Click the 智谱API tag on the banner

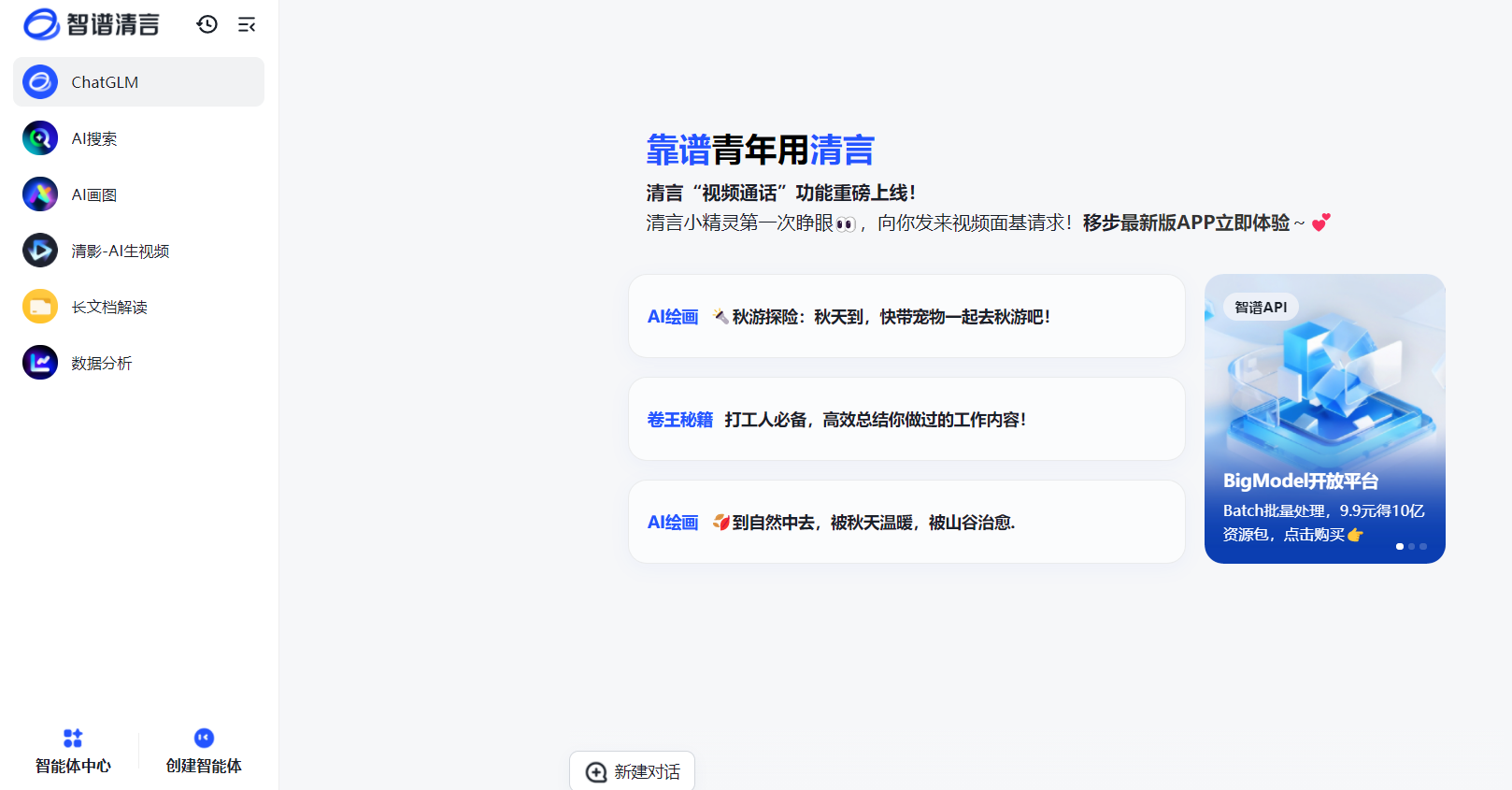coord(1261,307)
